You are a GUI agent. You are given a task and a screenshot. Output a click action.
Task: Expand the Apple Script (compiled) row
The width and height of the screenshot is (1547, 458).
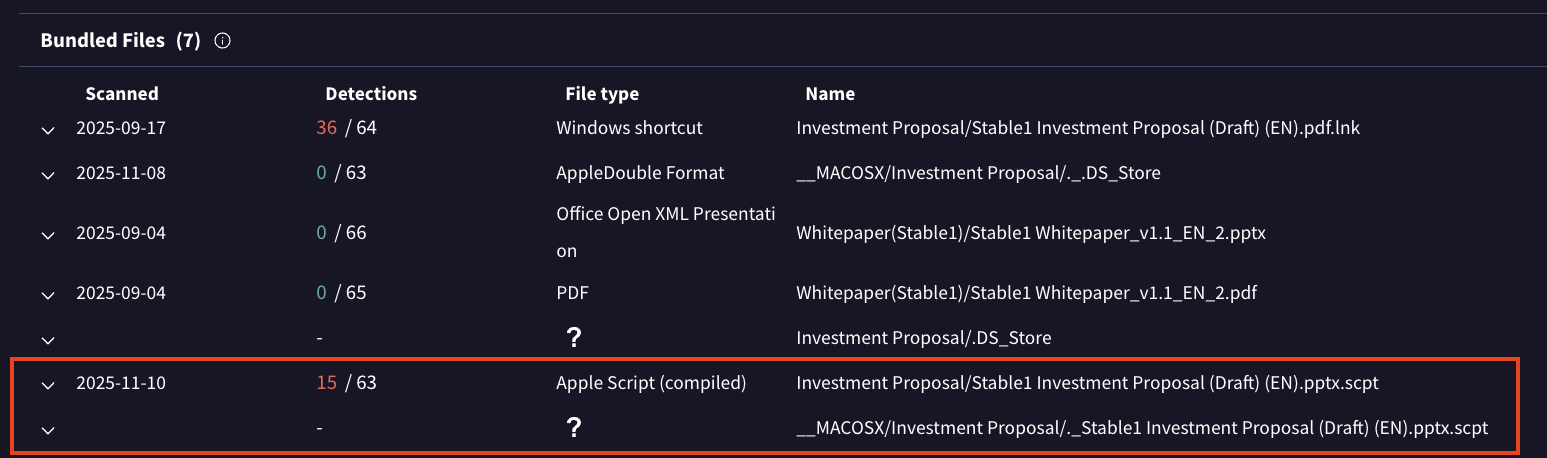47,384
